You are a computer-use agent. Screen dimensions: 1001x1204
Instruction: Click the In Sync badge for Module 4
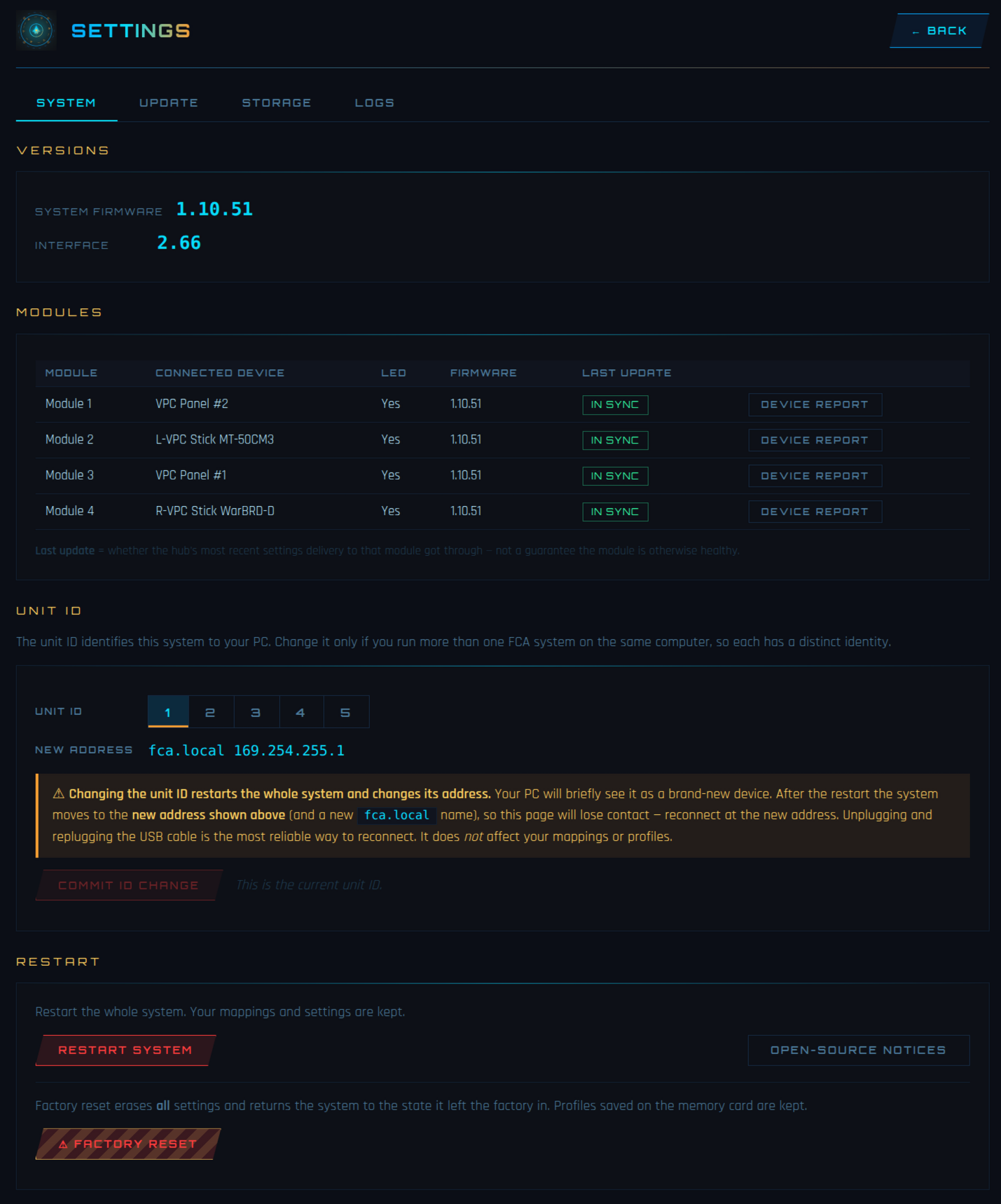point(615,512)
